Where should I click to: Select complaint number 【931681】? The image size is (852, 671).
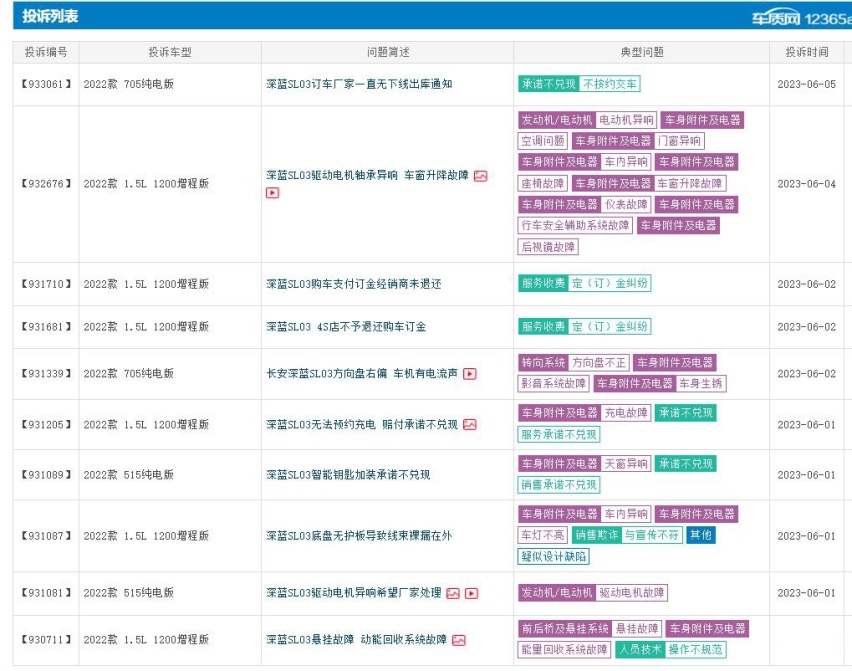point(46,327)
